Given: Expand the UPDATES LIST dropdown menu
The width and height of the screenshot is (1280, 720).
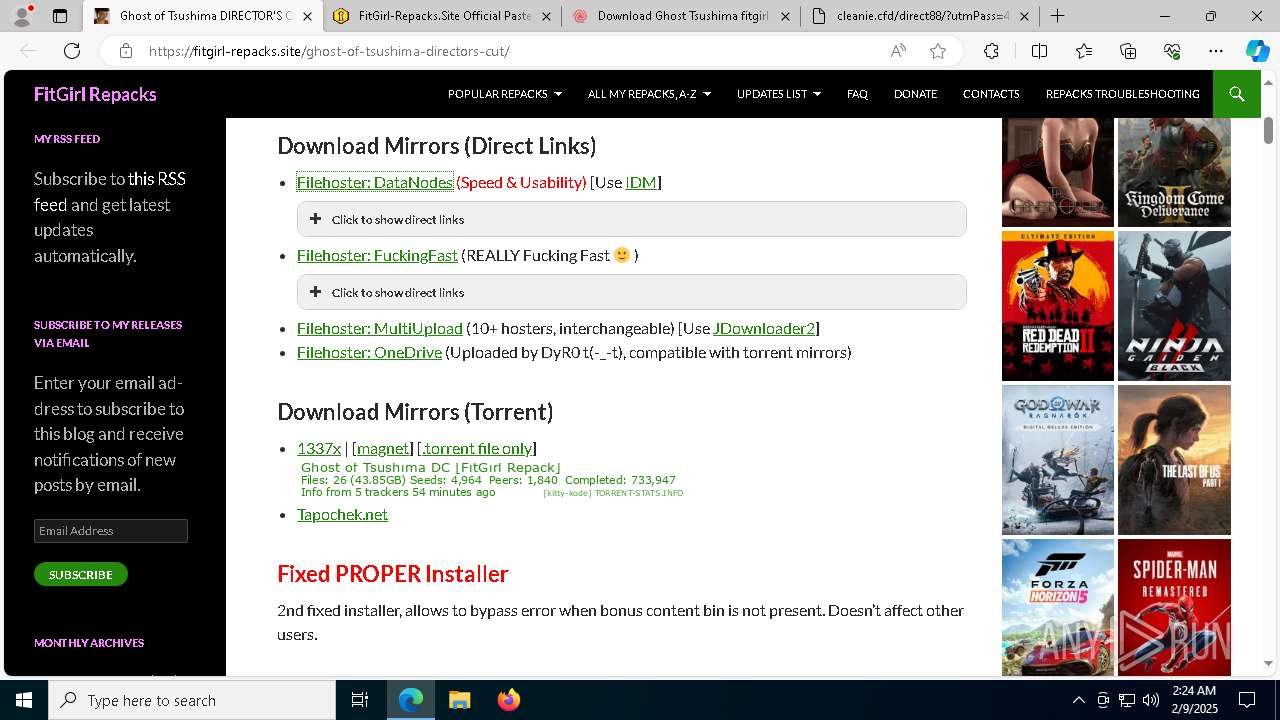Looking at the screenshot, I should [779, 94].
